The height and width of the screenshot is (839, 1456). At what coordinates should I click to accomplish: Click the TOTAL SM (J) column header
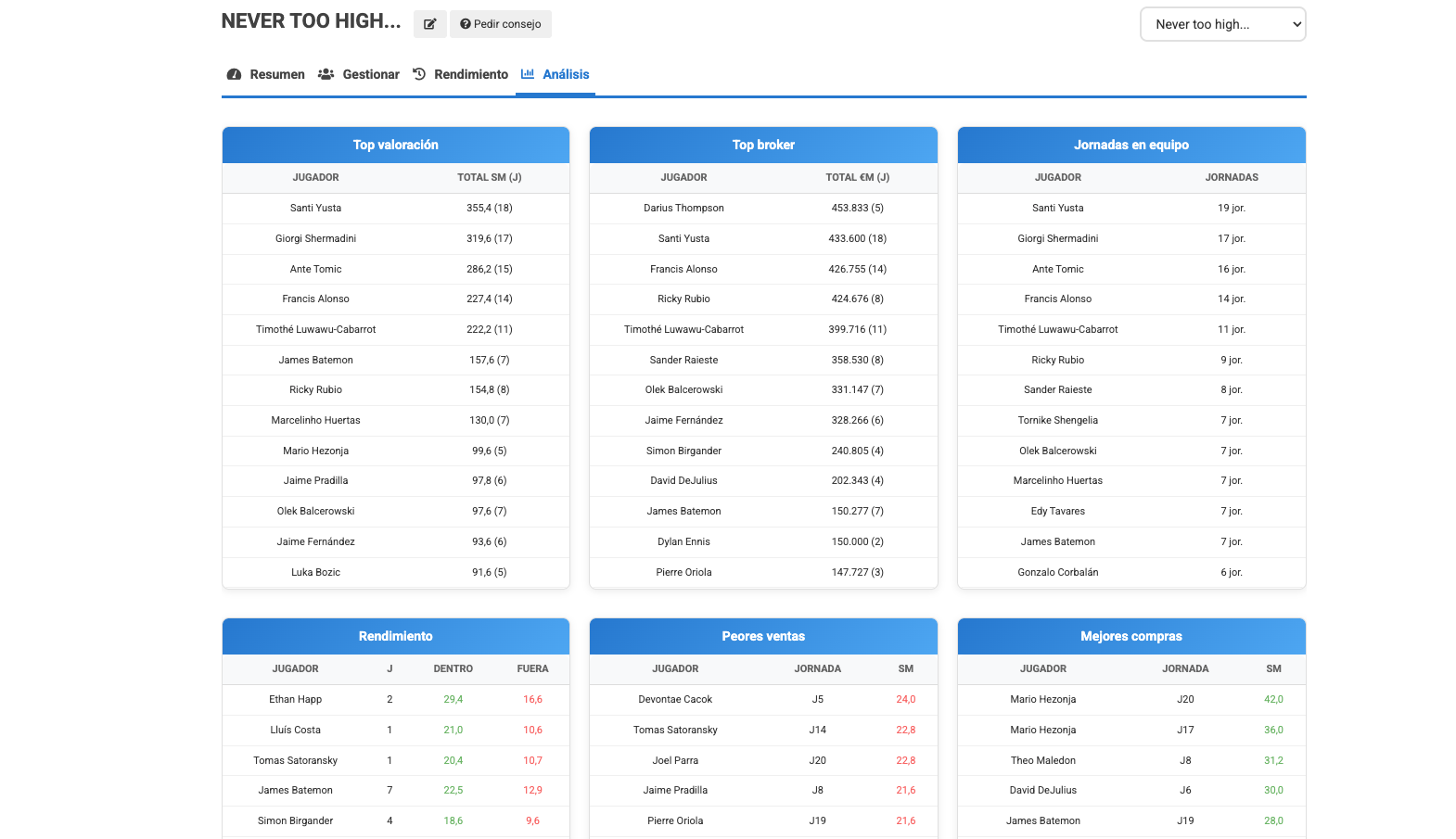[489, 177]
